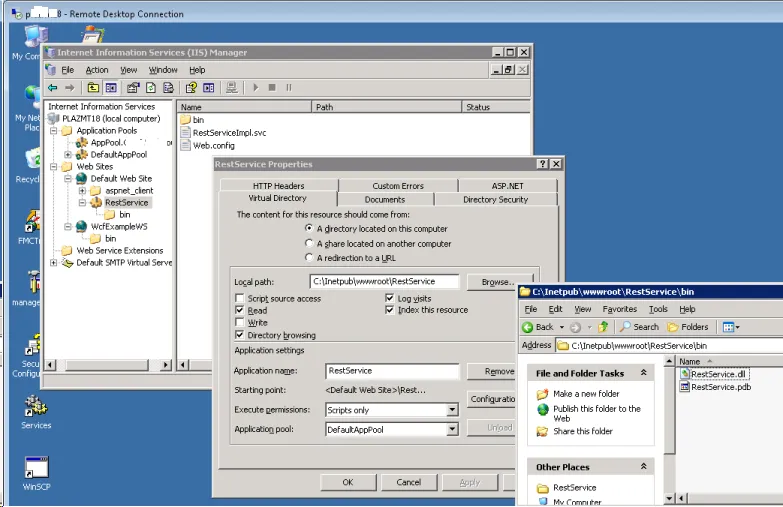783x507 pixels.
Task: Collapse the Other Places panel
Action: (x=644, y=467)
